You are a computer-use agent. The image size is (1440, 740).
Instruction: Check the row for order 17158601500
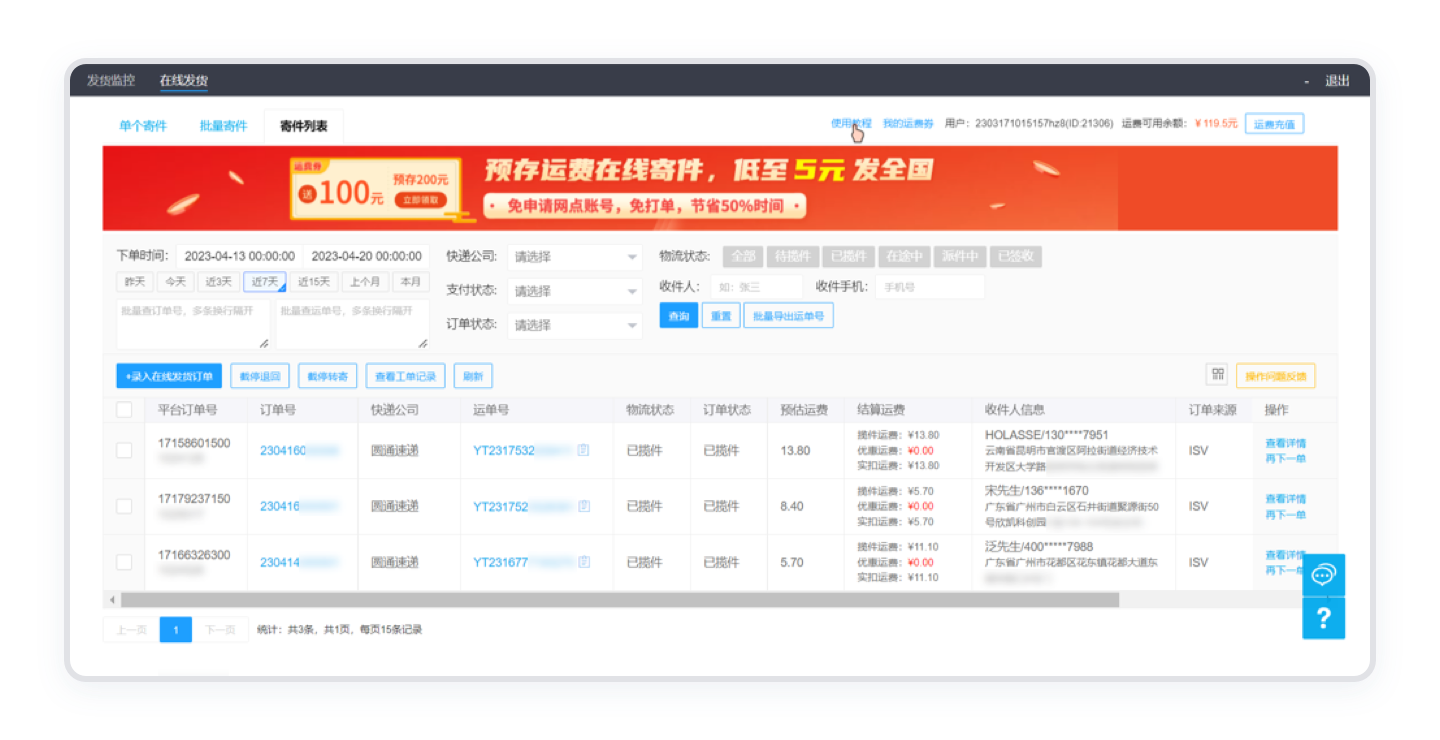coord(124,451)
